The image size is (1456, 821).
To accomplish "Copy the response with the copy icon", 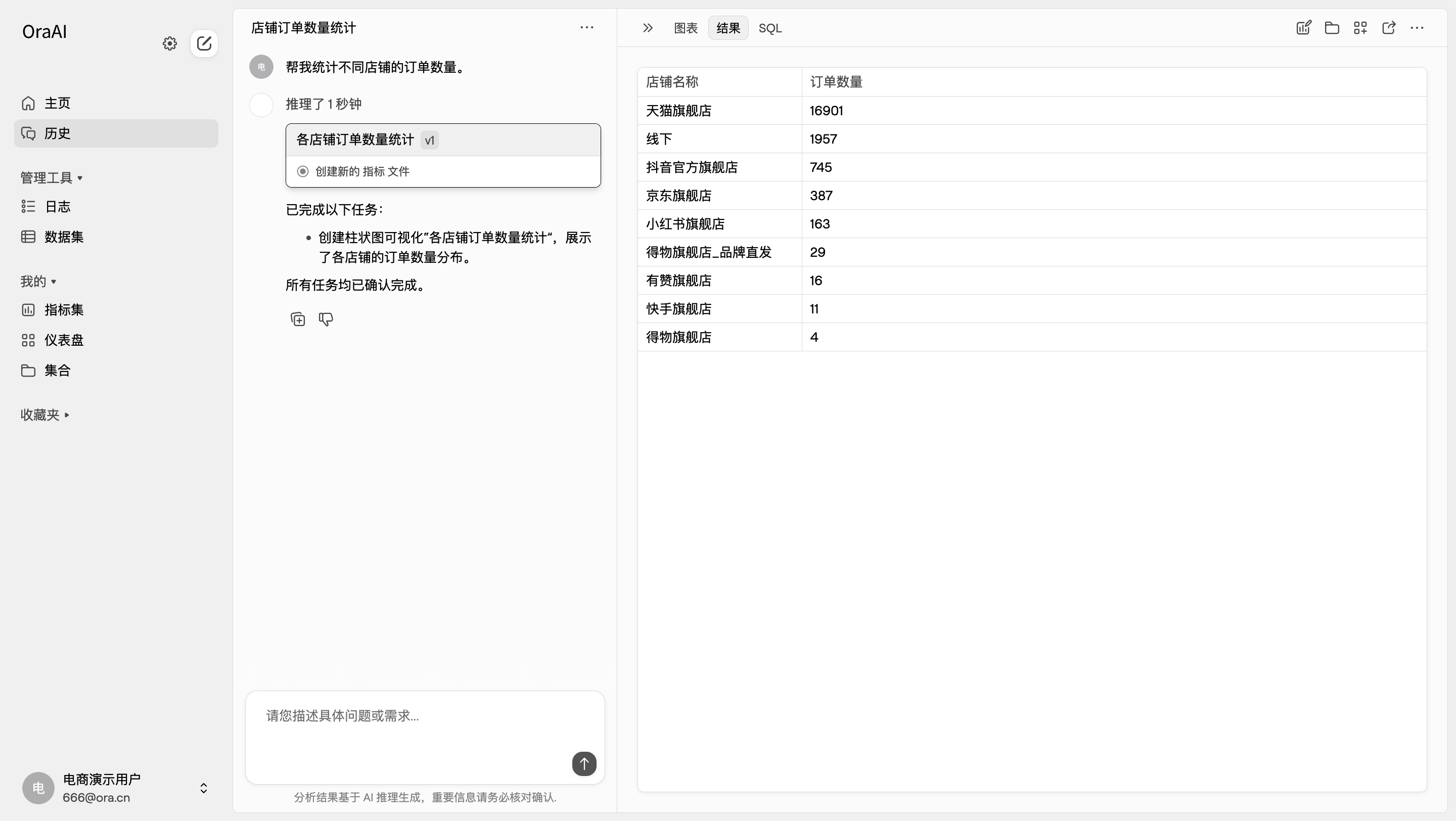I will 297,318.
